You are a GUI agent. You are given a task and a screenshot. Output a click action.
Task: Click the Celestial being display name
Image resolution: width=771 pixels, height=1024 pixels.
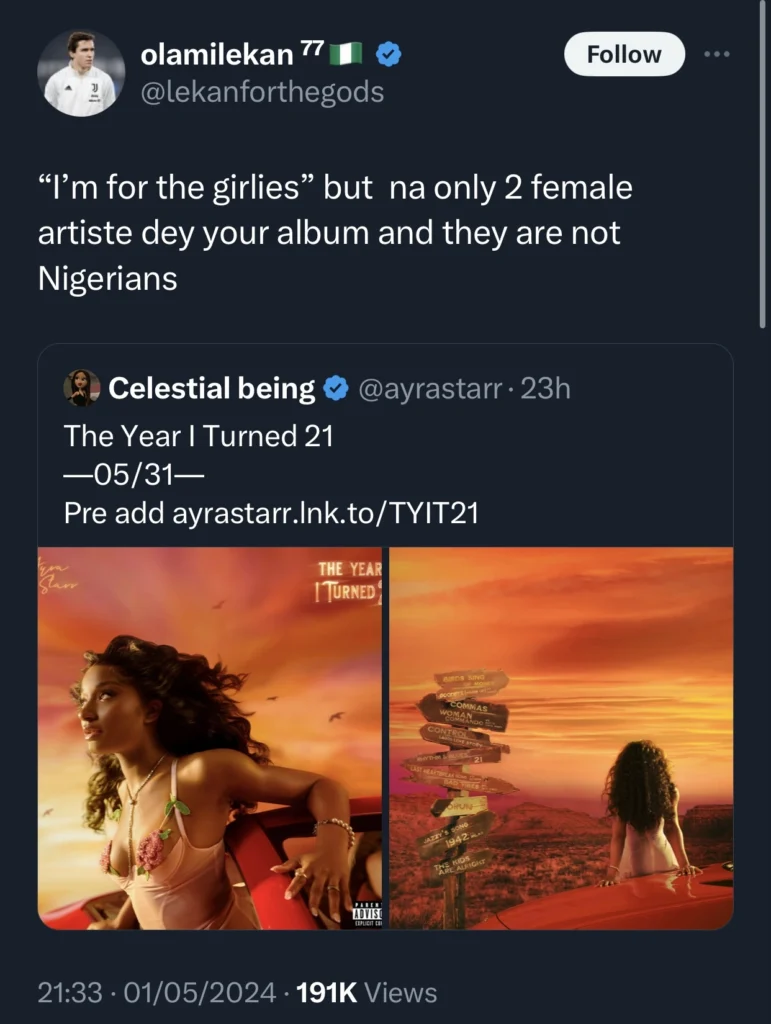212,388
